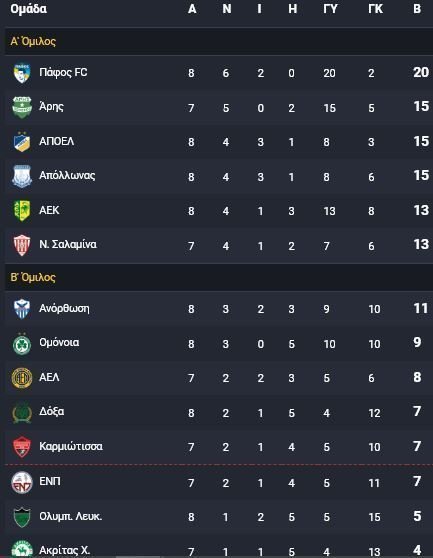Click the Ν. Σαλαμίνα red-white crest

click(22, 245)
